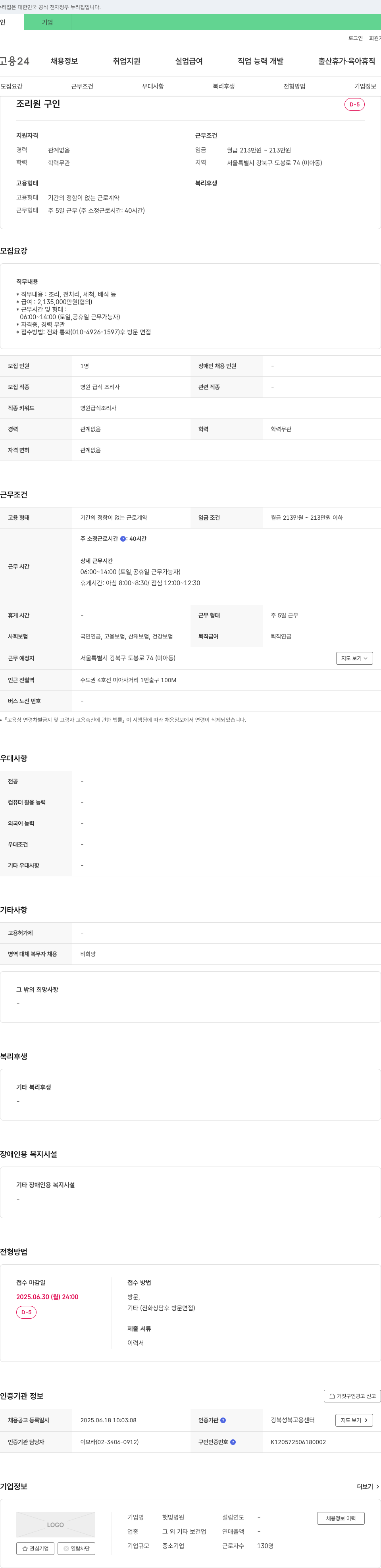Click the siren icon in 거짓구인광고 신고

(x=332, y=1396)
